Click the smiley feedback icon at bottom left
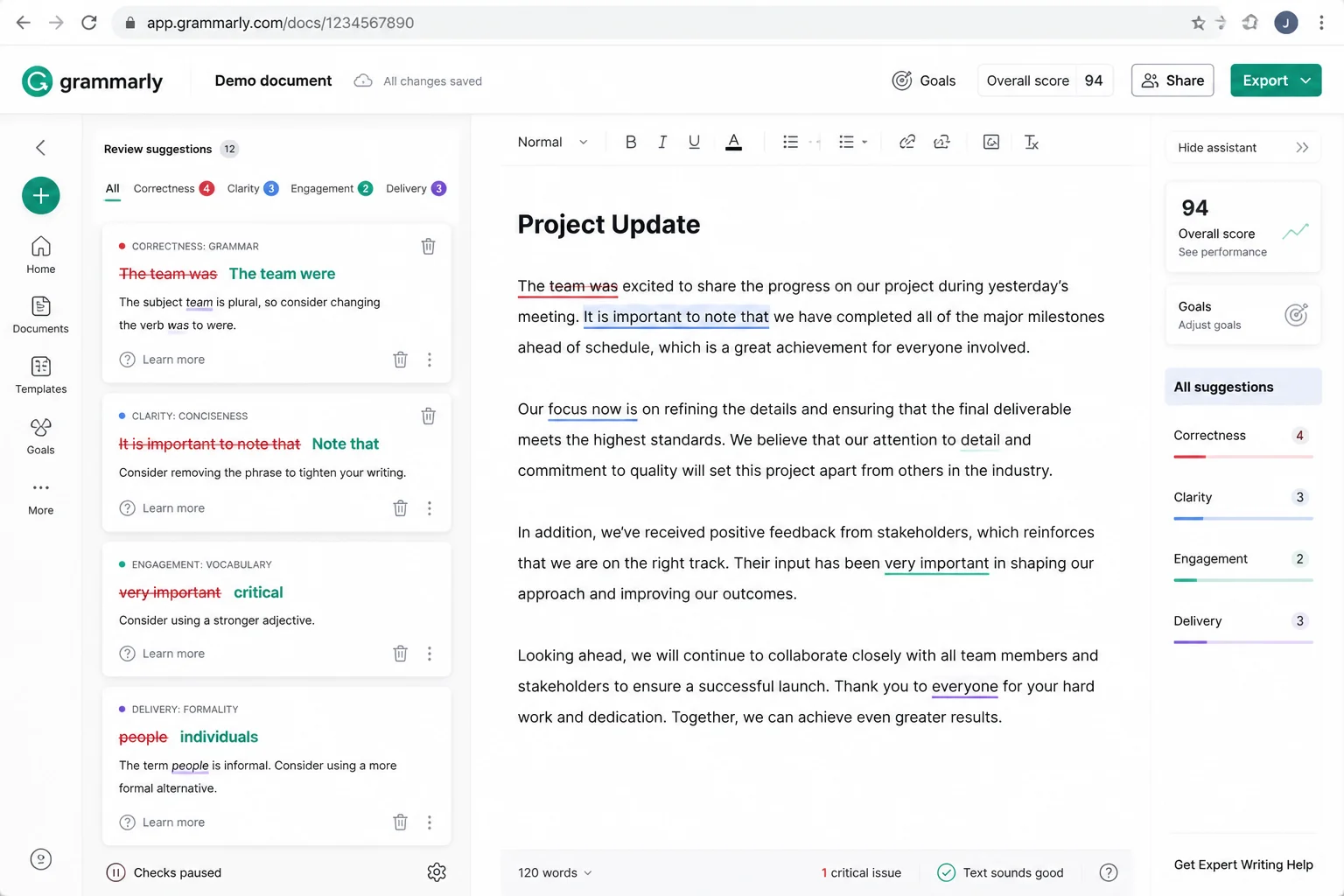 (40, 859)
